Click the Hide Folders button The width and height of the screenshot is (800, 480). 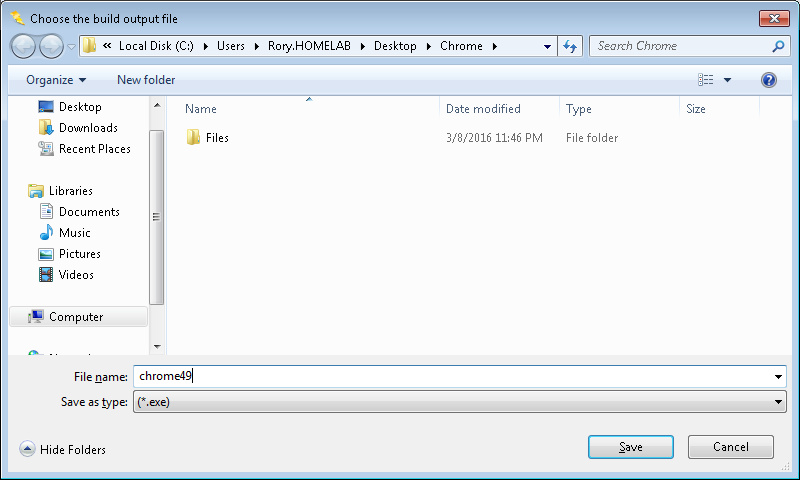pos(63,449)
